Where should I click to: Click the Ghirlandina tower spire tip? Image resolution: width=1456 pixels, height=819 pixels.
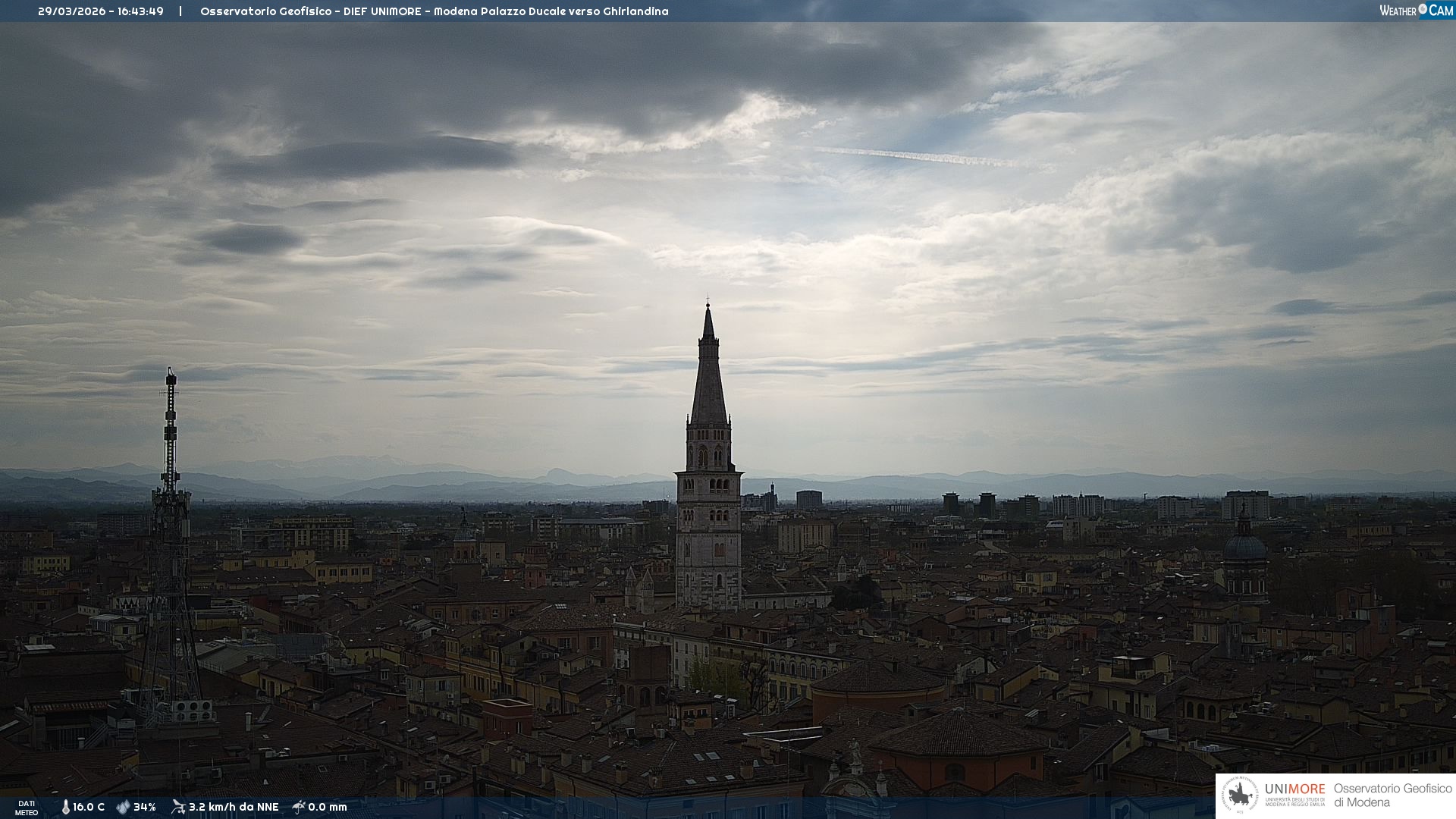(x=708, y=306)
